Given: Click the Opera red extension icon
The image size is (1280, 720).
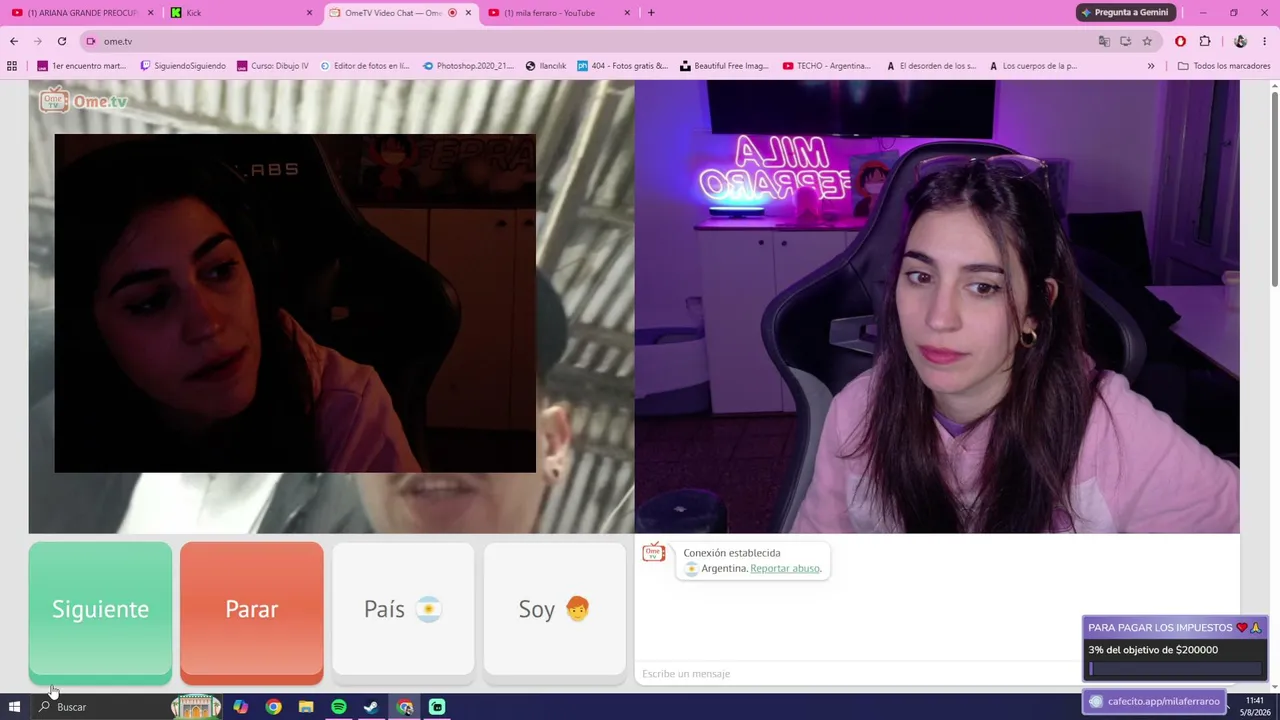Looking at the screenshot, I should click(1181, 41).
